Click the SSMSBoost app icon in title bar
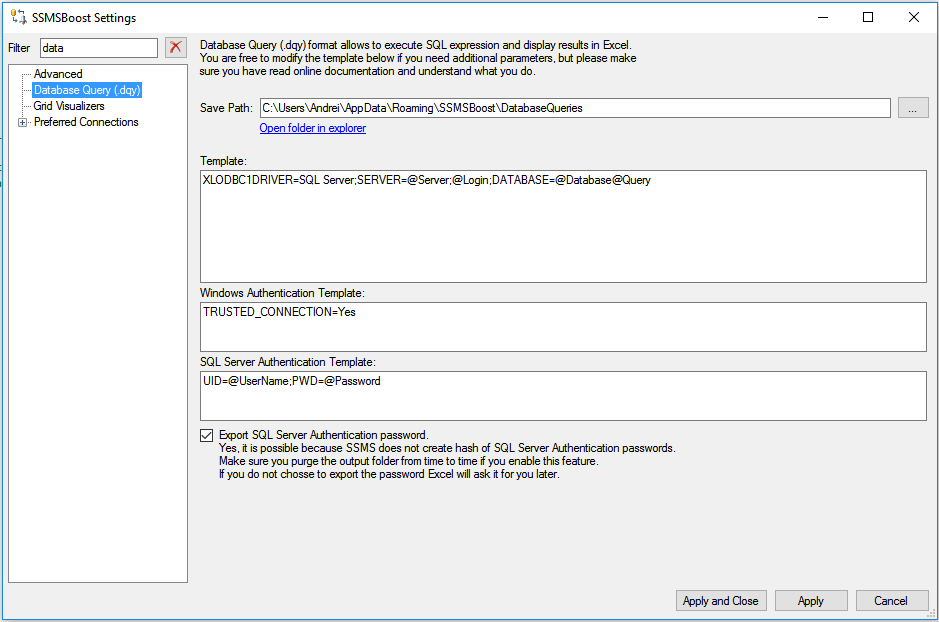Viewport: 939px width, 622px height. (x=19, y=17)
